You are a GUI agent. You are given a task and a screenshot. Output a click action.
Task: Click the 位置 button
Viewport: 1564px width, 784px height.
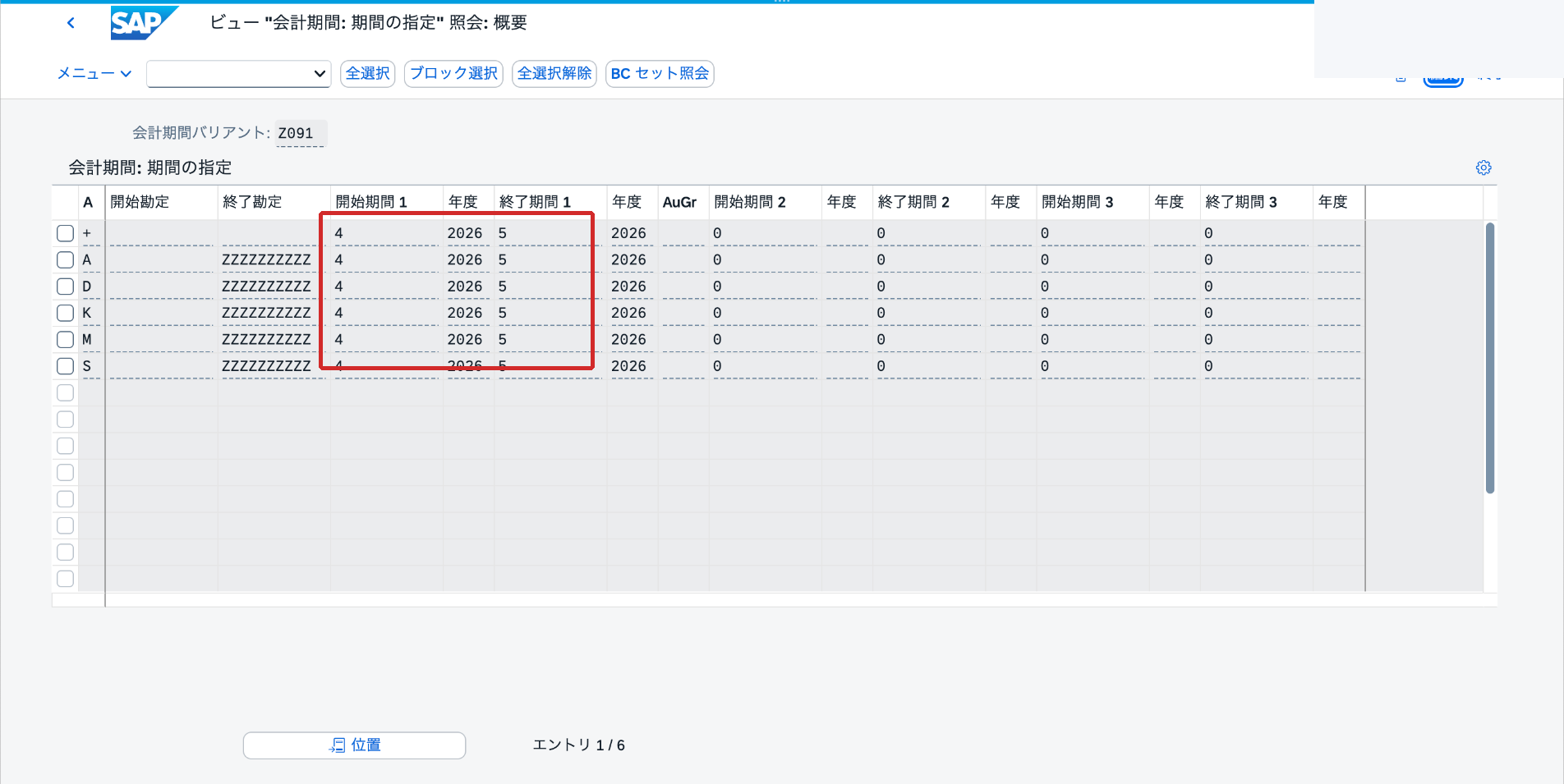354,745
